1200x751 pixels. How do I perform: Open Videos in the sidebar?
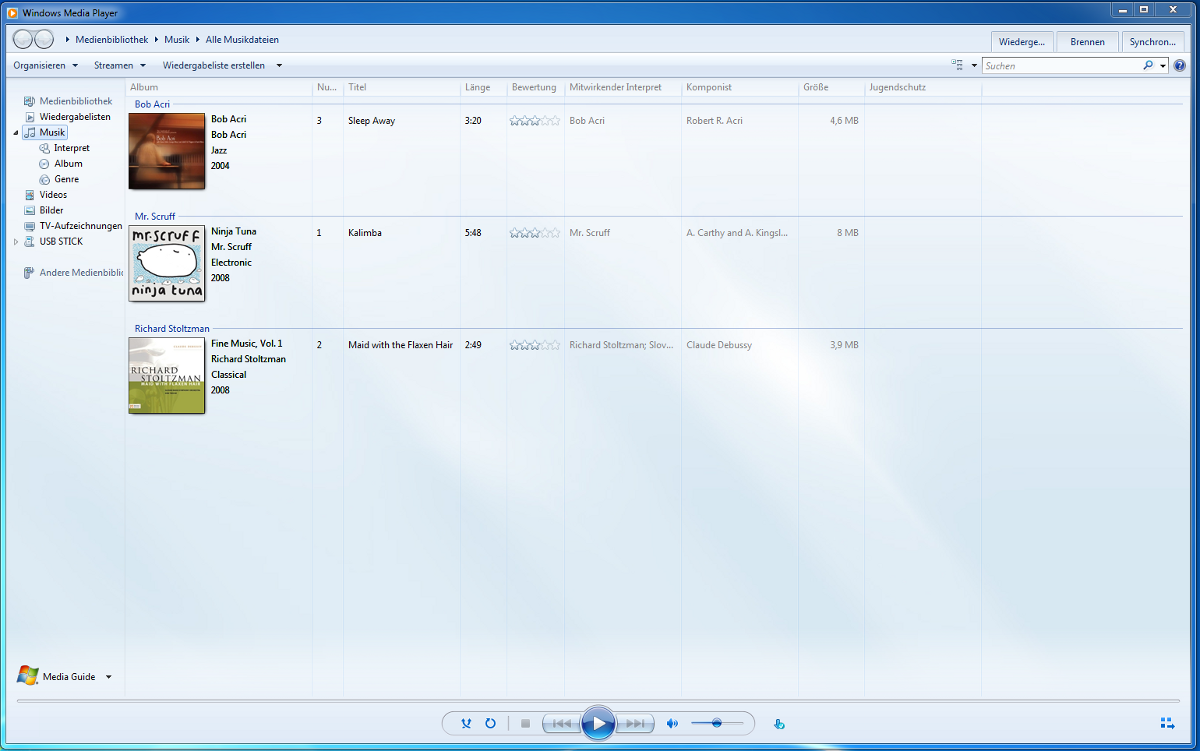point(53,194)
